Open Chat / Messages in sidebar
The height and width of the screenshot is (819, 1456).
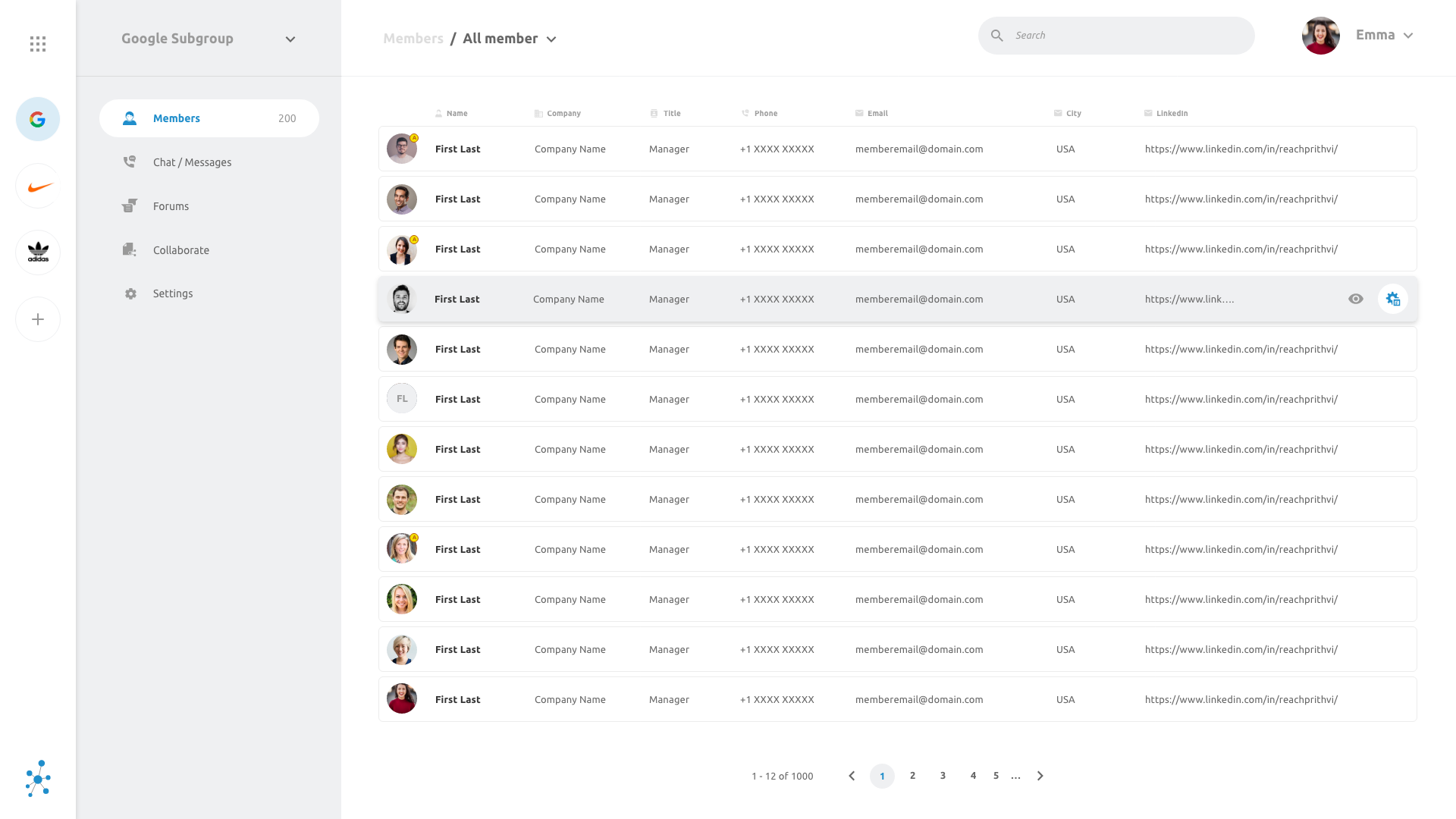tap(192, 162)
